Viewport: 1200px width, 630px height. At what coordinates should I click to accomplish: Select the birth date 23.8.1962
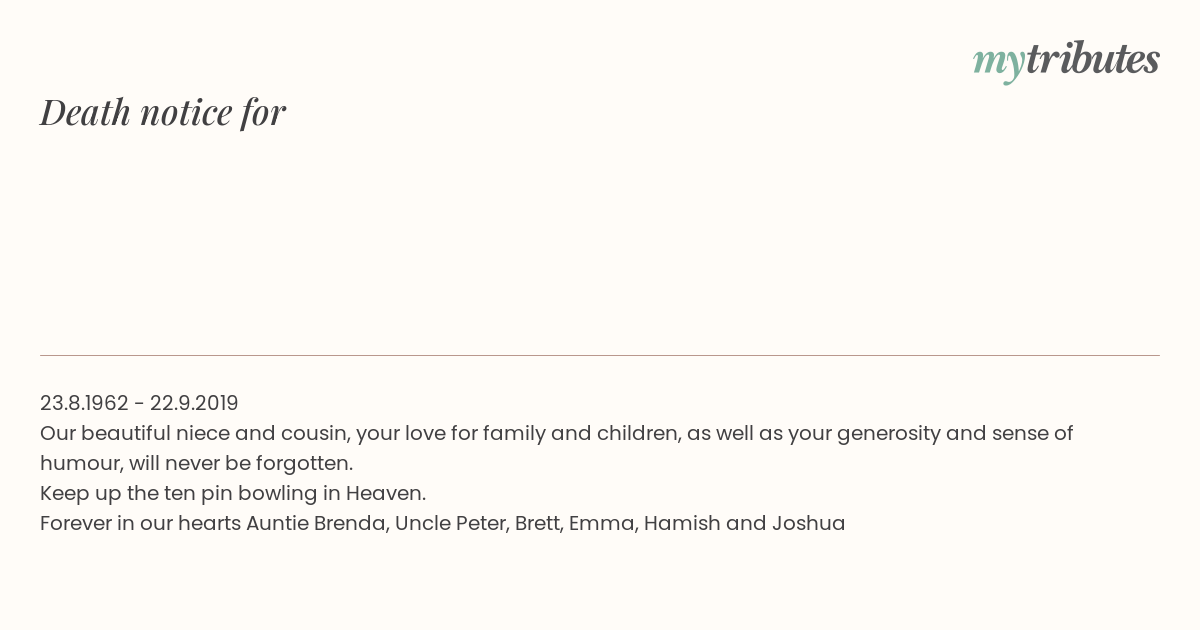pos(84,403)
